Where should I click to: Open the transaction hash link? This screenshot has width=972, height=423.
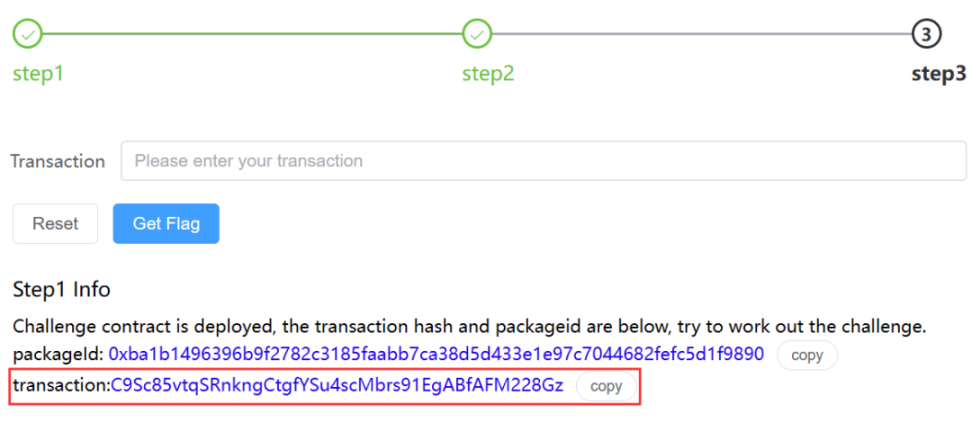(337, 385)
